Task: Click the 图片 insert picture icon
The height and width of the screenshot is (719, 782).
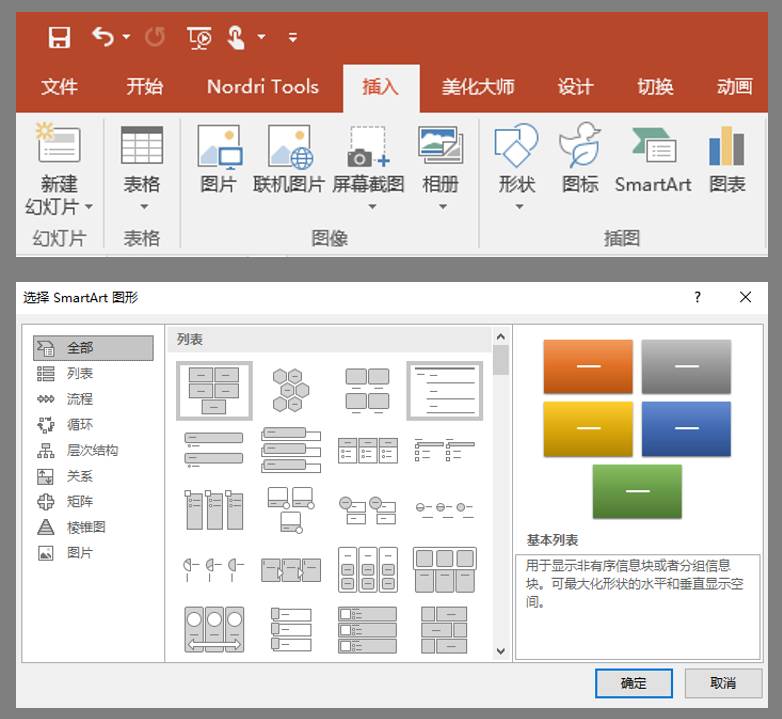Action: 219,158
